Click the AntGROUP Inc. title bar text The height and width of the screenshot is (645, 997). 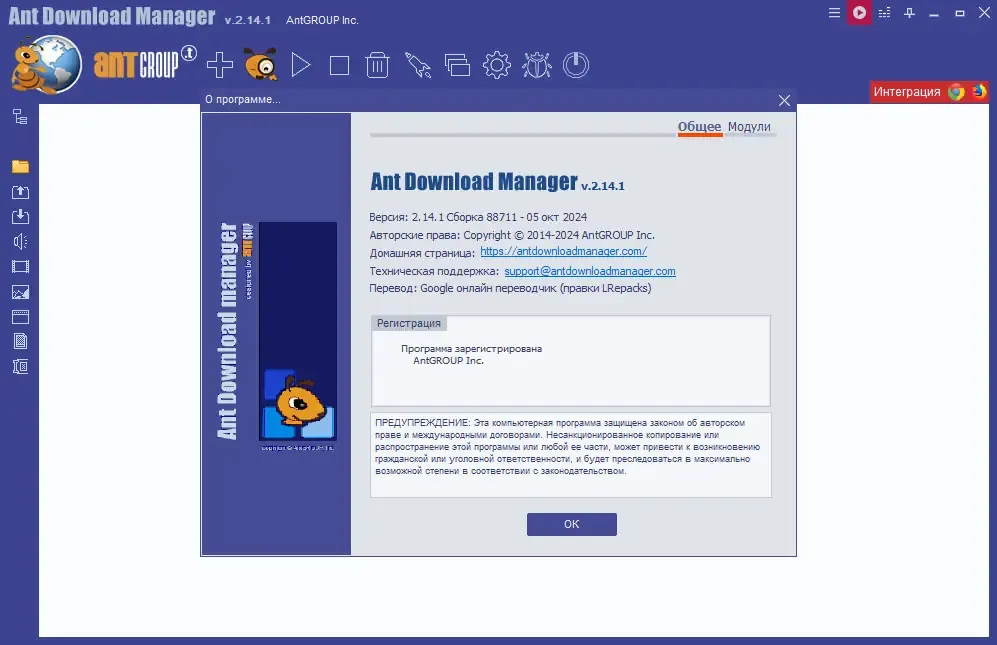coord(322,20)
